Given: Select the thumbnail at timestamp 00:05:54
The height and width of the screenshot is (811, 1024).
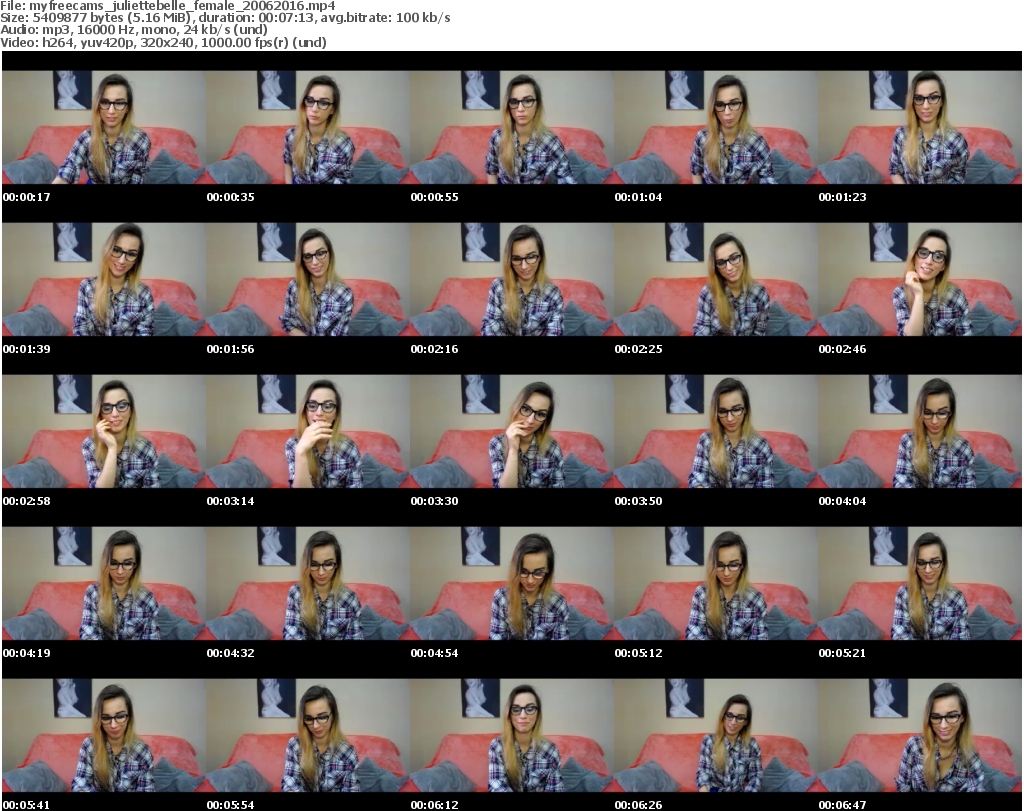Looking at the screenshot, I should tap(308, 735).
